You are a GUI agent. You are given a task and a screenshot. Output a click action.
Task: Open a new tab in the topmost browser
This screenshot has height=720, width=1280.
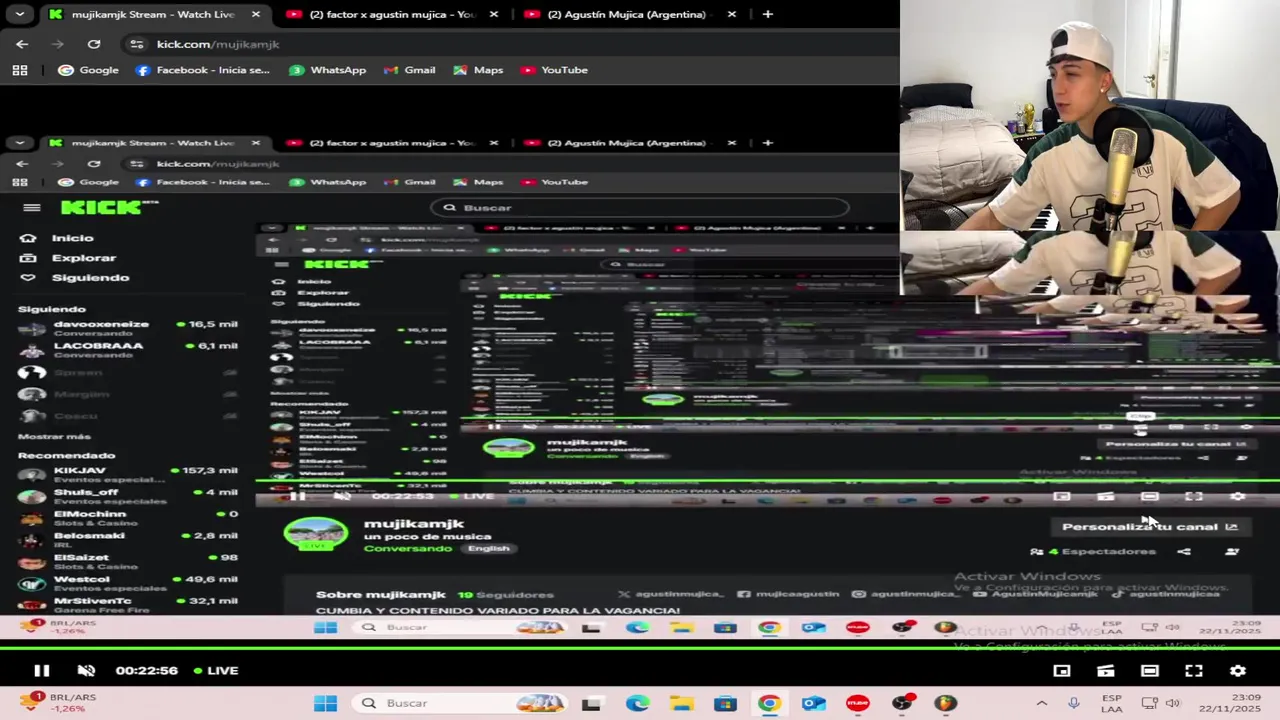pos(767,14)
